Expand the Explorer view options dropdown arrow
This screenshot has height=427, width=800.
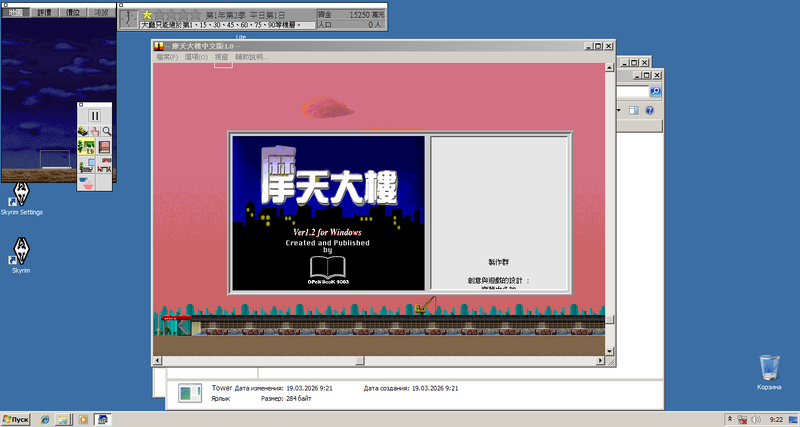[619, 110]
